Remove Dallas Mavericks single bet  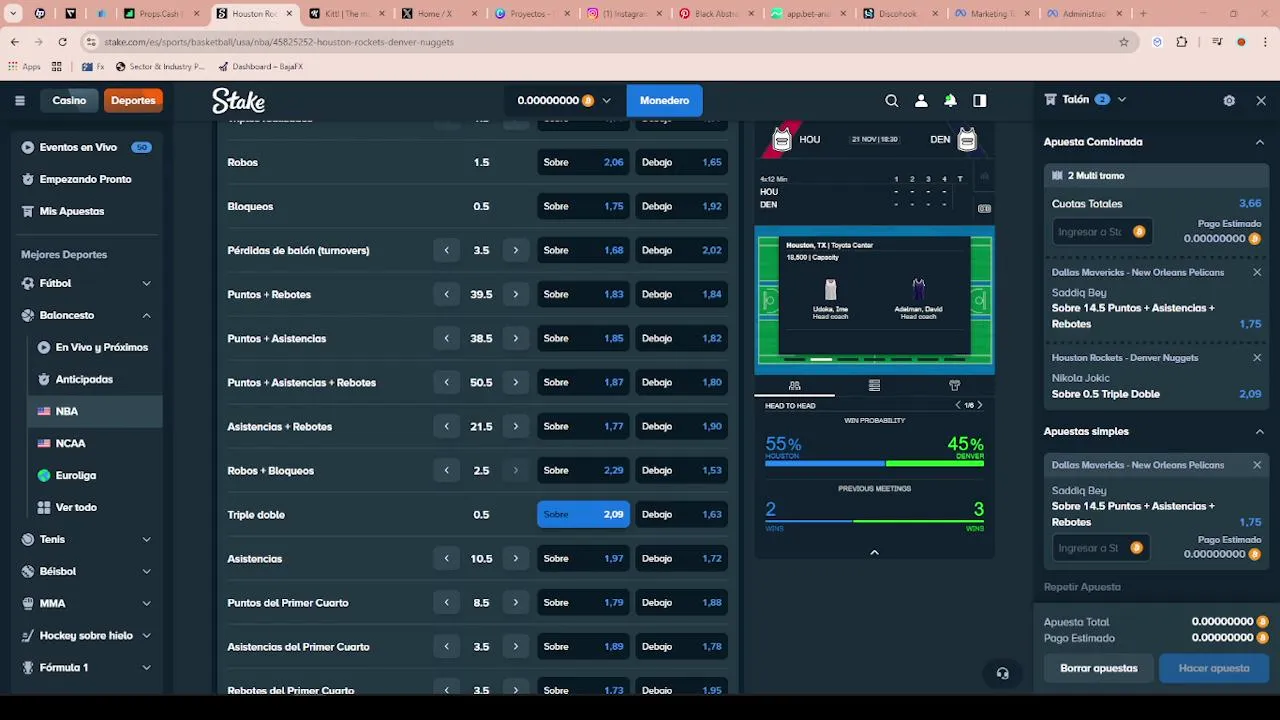(x=1257, y=465)
